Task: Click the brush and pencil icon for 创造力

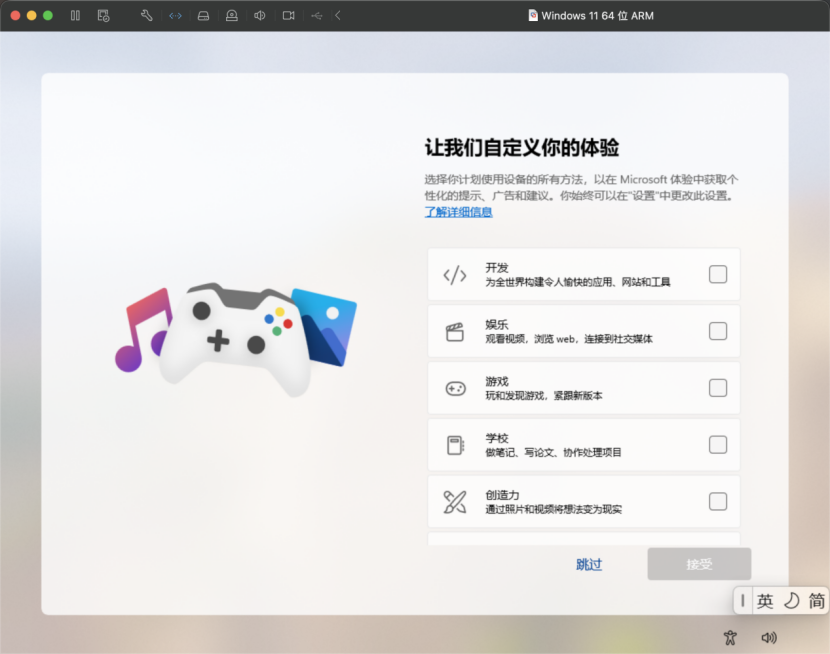Action: (455, 502)
